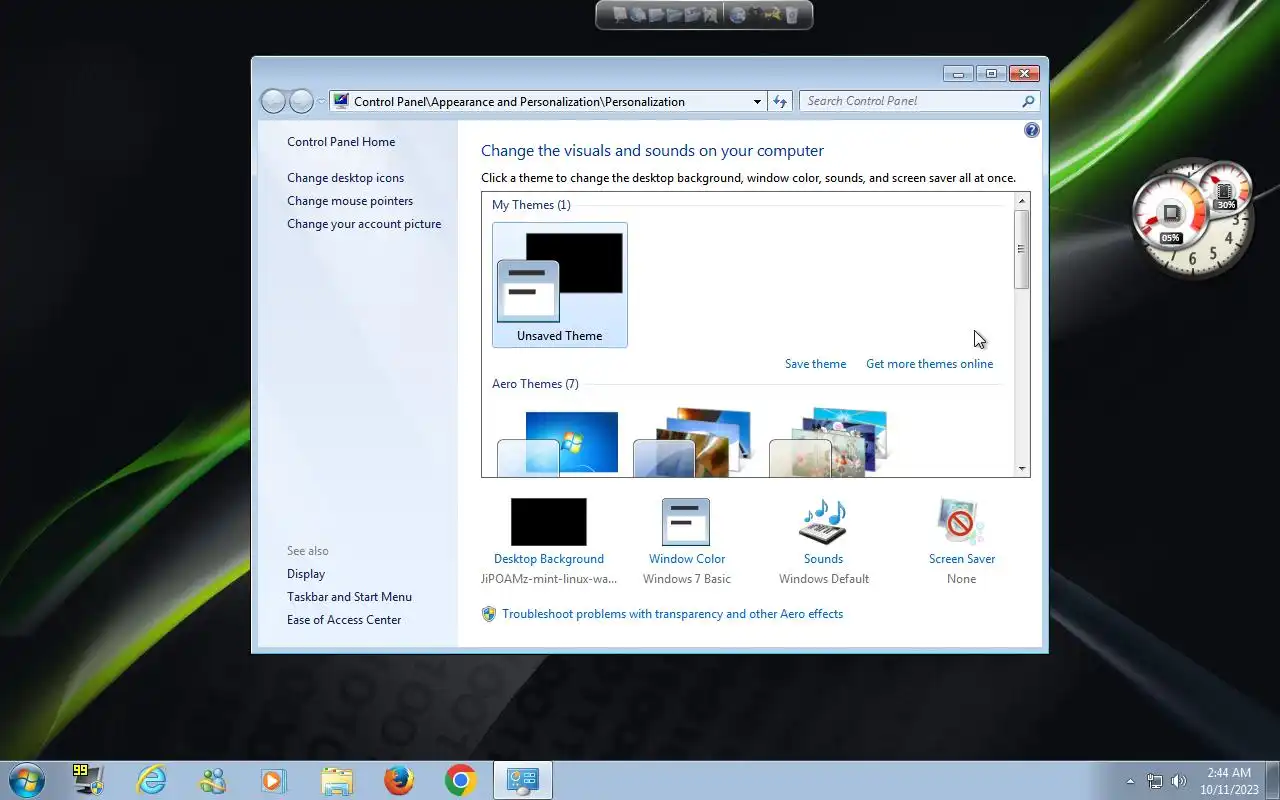Click the globe icon in top dock
Image resolution: width=1280 pixels, height=800 pixels.
pyautogui.click(x=738, y=15)
